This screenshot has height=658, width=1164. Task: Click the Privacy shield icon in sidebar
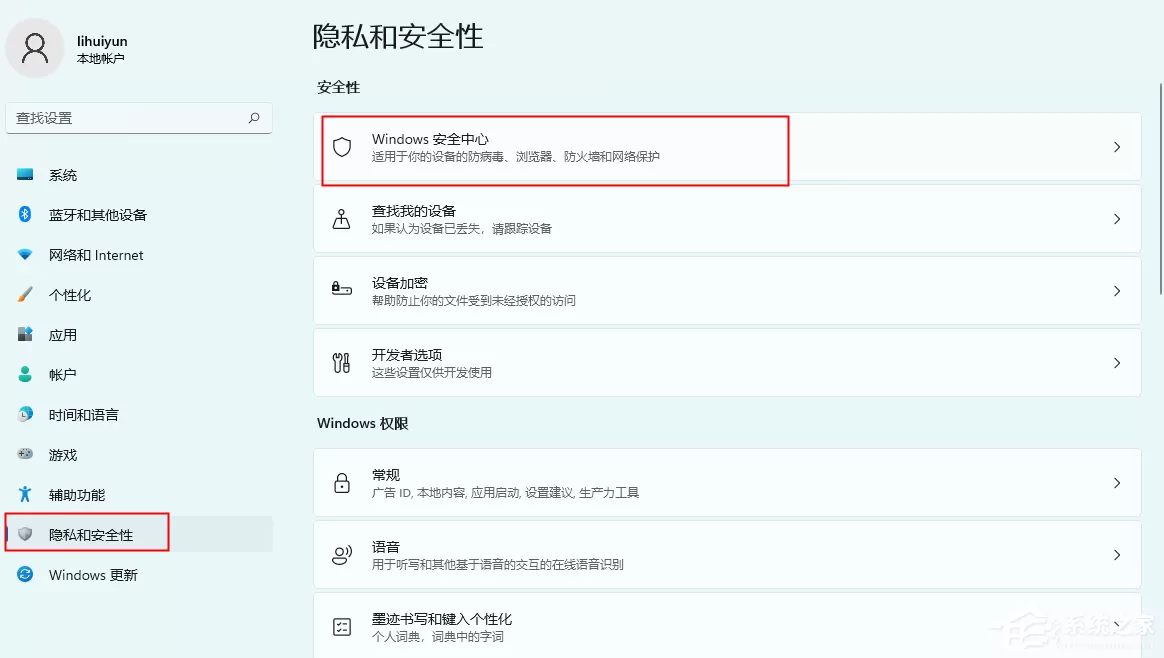coord(25,534)
